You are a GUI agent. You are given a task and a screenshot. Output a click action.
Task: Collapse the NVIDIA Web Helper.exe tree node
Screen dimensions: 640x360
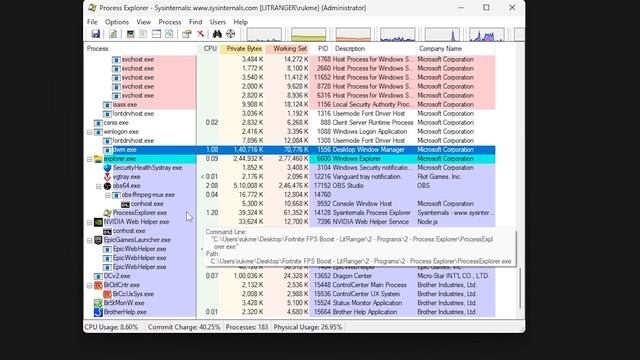[x=89, y=222]
